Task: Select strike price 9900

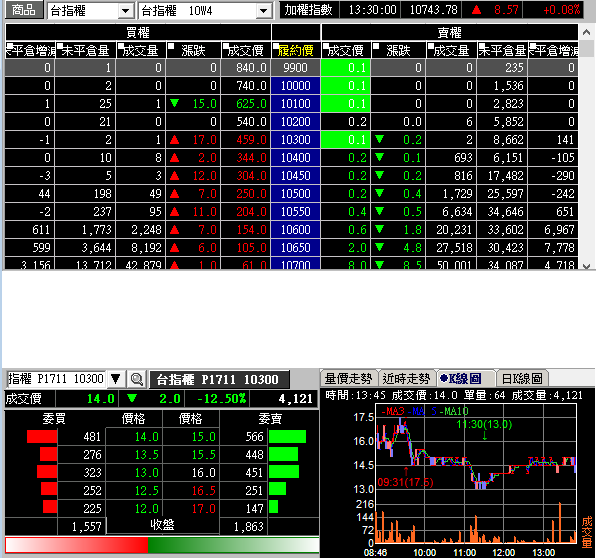Action: tap(296, 68)
